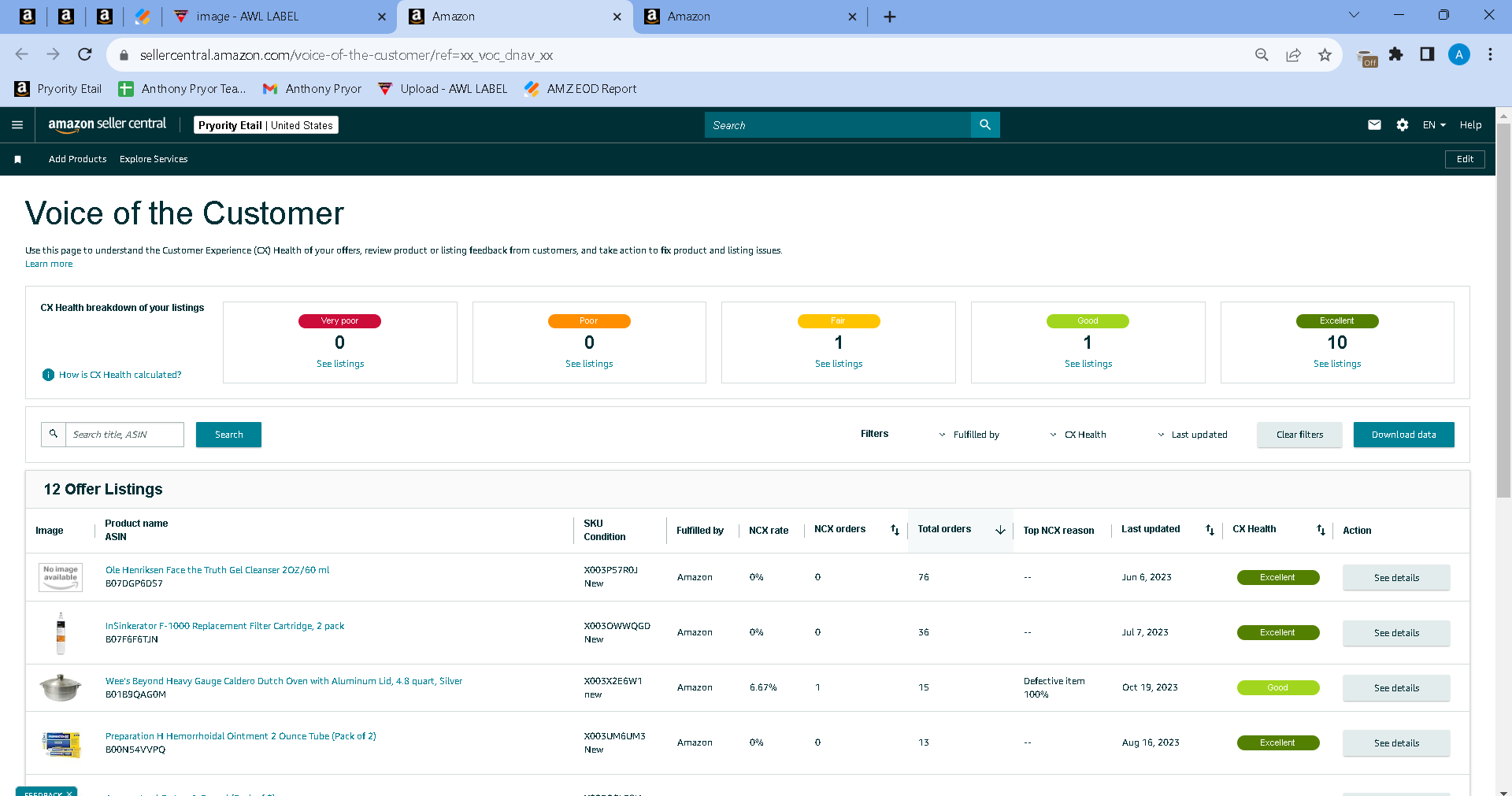Open the browser extensions puzzle icon
This screenshot has height=796, width=1512.
point(1396,54)
